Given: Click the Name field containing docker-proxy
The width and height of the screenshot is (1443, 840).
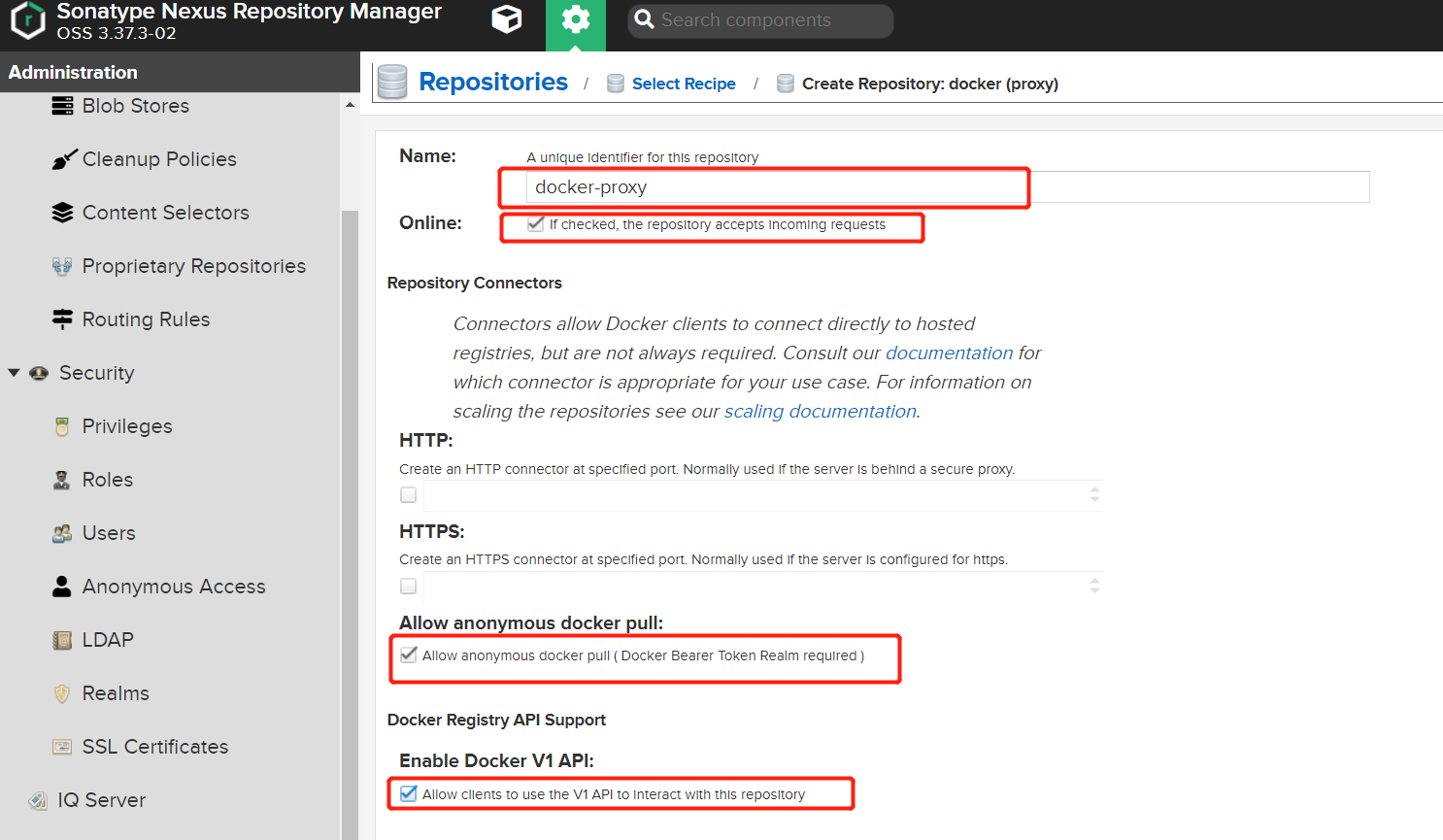Looking at the screenshot, I should tap(948, 187).
